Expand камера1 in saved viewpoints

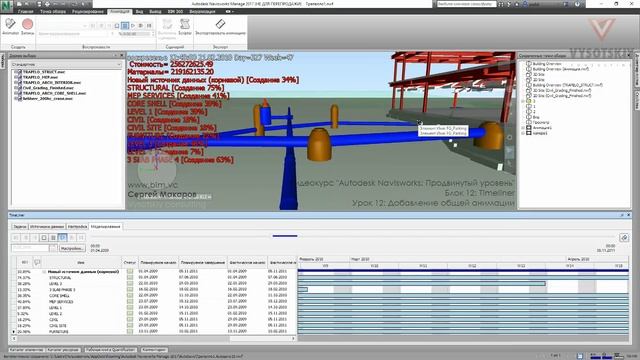[523, 133]
